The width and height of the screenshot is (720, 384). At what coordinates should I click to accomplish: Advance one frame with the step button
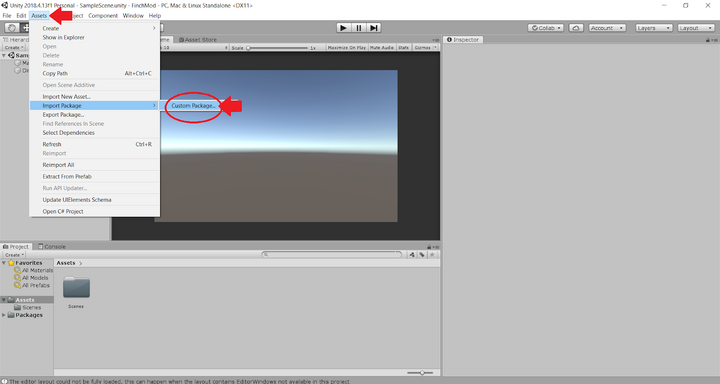374,28
